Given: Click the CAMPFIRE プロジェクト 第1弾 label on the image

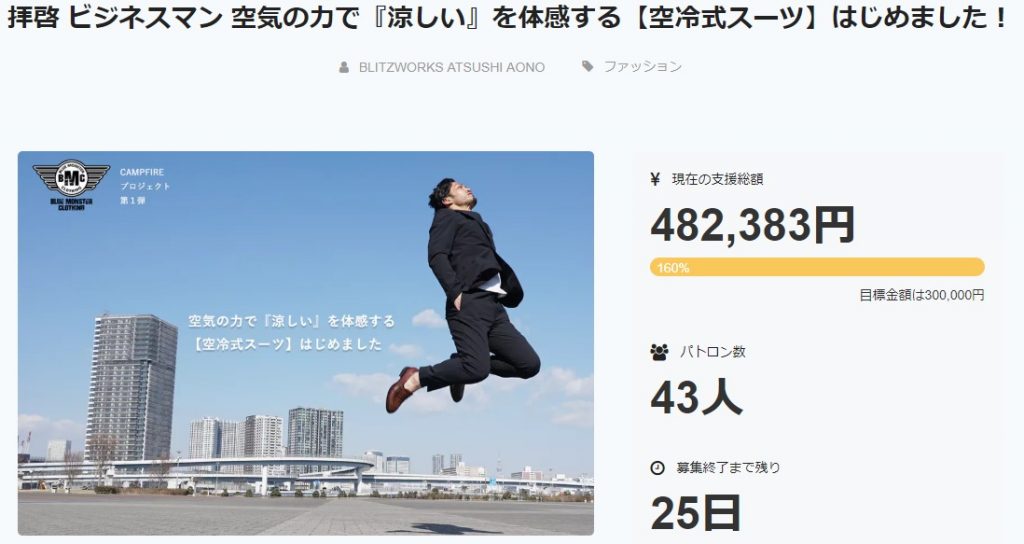Looking at the screenshot, I should click(145, 186).
